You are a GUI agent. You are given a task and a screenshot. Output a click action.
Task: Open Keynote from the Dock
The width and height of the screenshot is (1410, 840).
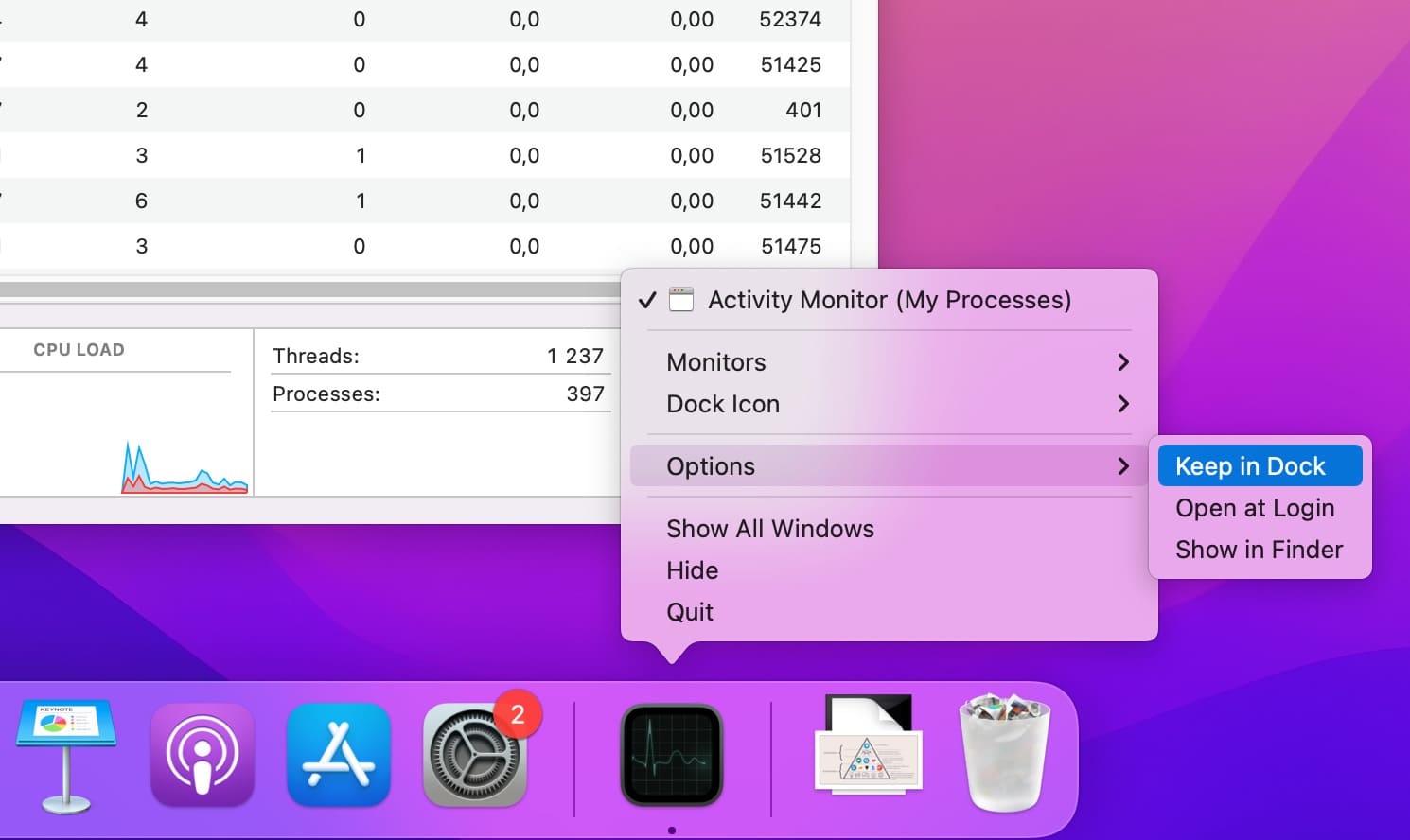(x=65, y=756)
